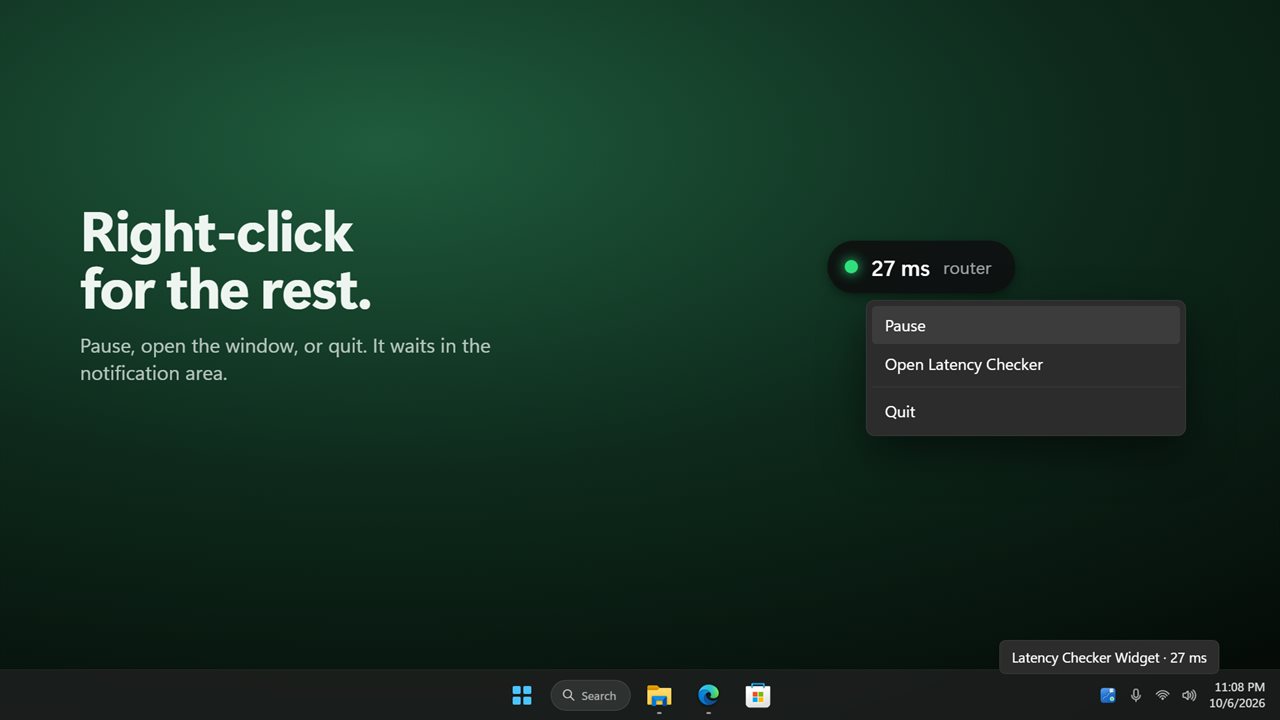Choose Open Latency Checker menu entry
1280x720 pixels.
[x=1025, y=365]
